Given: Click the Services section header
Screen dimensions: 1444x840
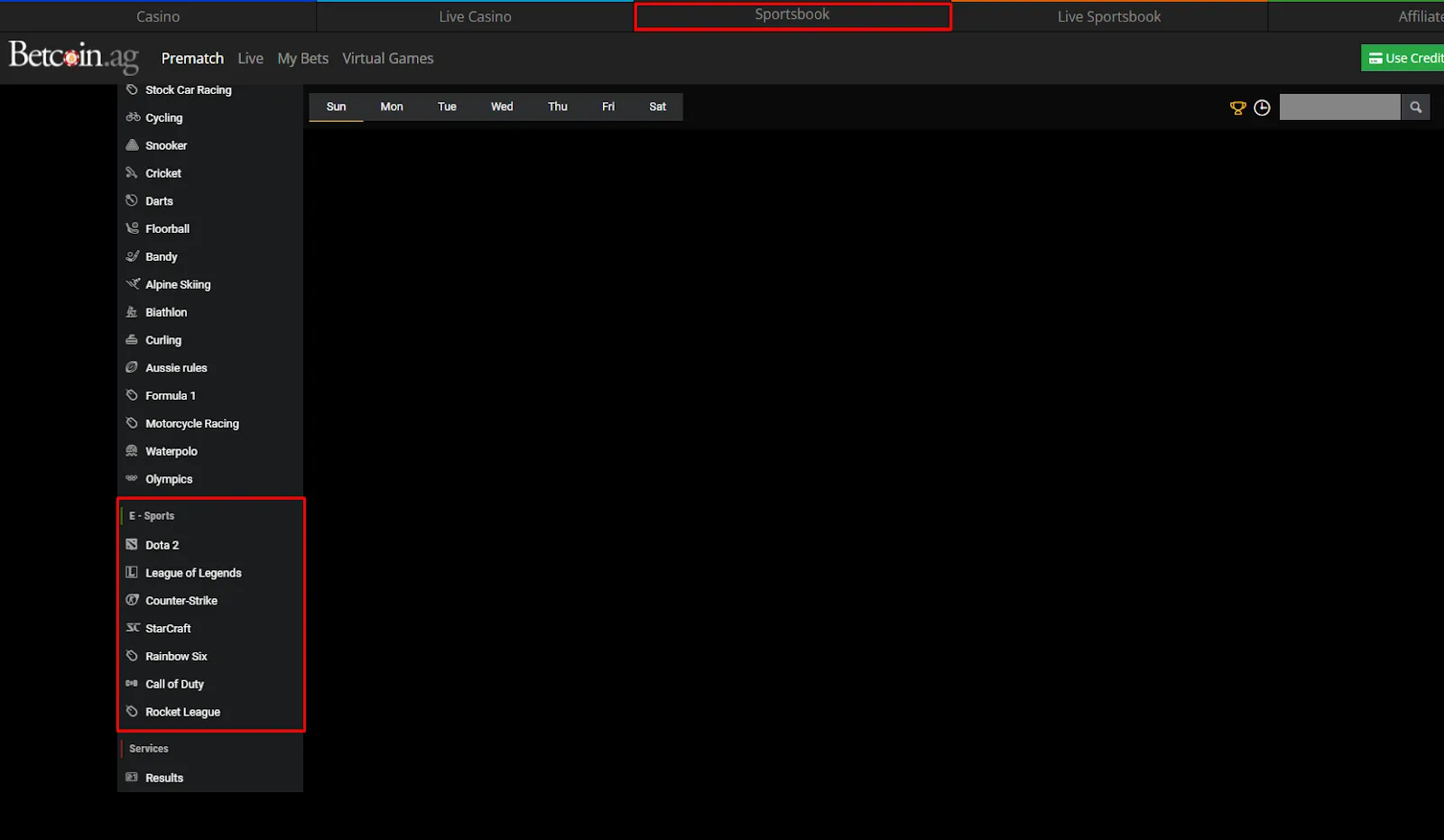Looking at the screenshot, I should tap(148, 748).
